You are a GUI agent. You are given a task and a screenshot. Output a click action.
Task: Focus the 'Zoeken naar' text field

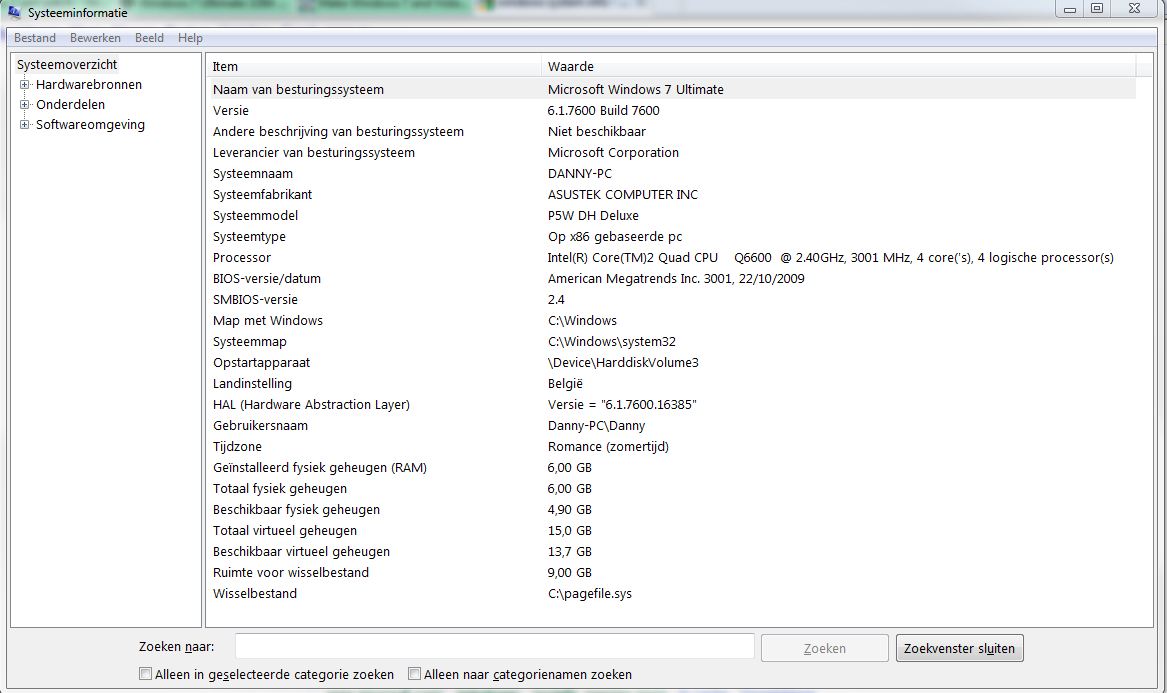click(x=494, y=647)
